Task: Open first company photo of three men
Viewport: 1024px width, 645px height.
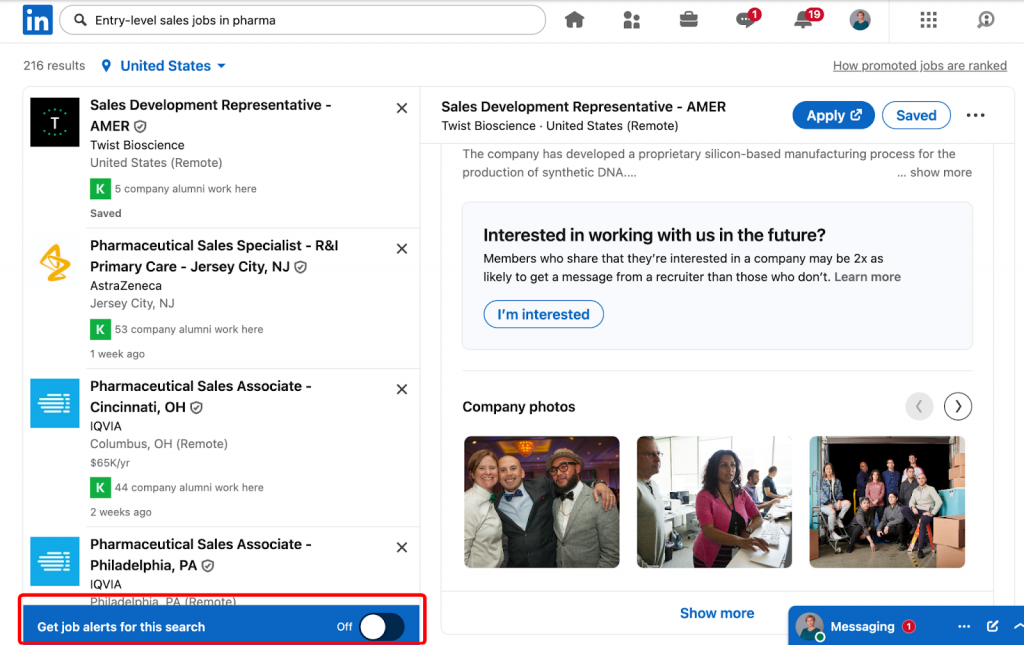Action: [541, 502]
